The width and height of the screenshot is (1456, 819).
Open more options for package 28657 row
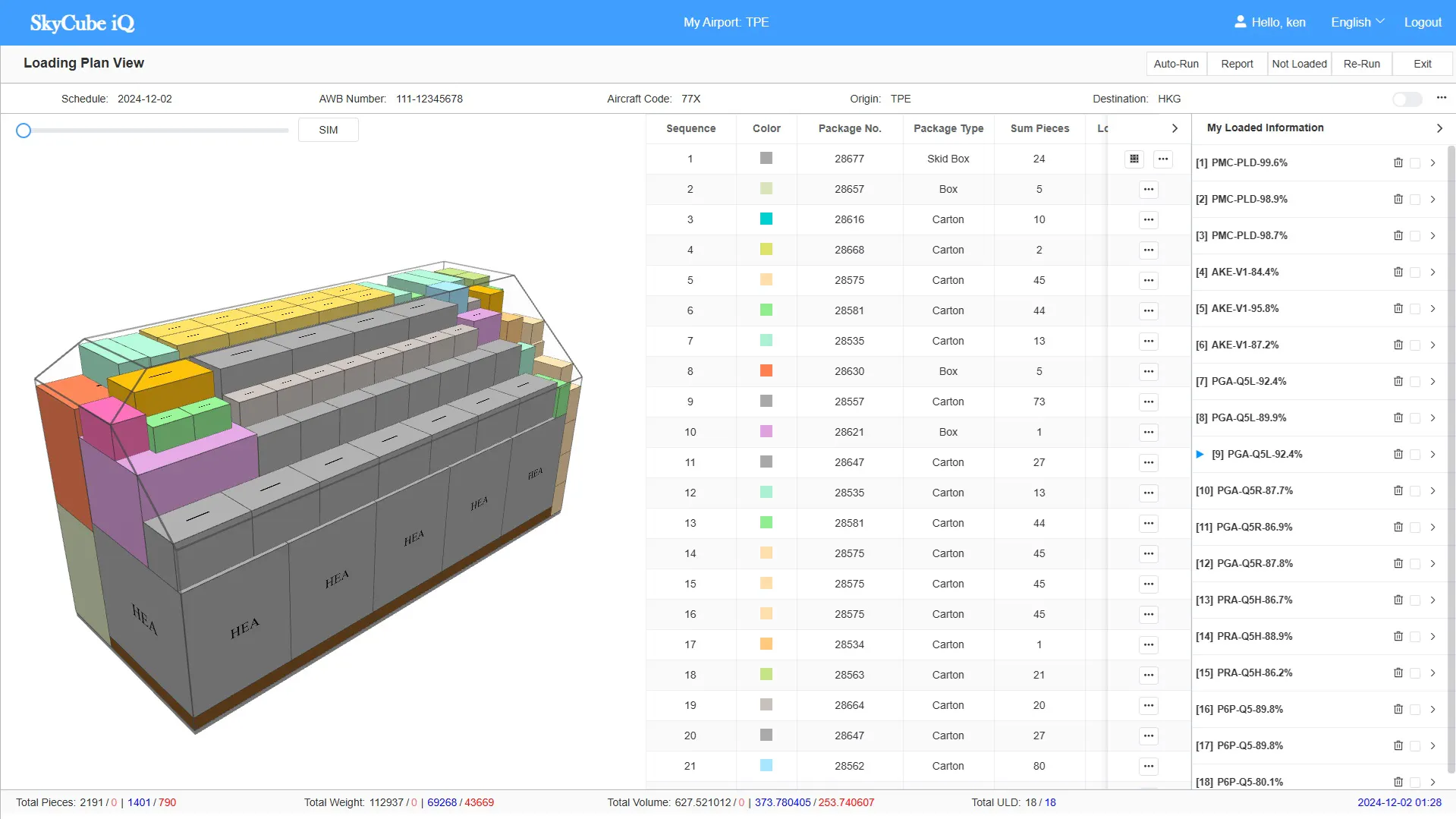tap(1149, 189)
